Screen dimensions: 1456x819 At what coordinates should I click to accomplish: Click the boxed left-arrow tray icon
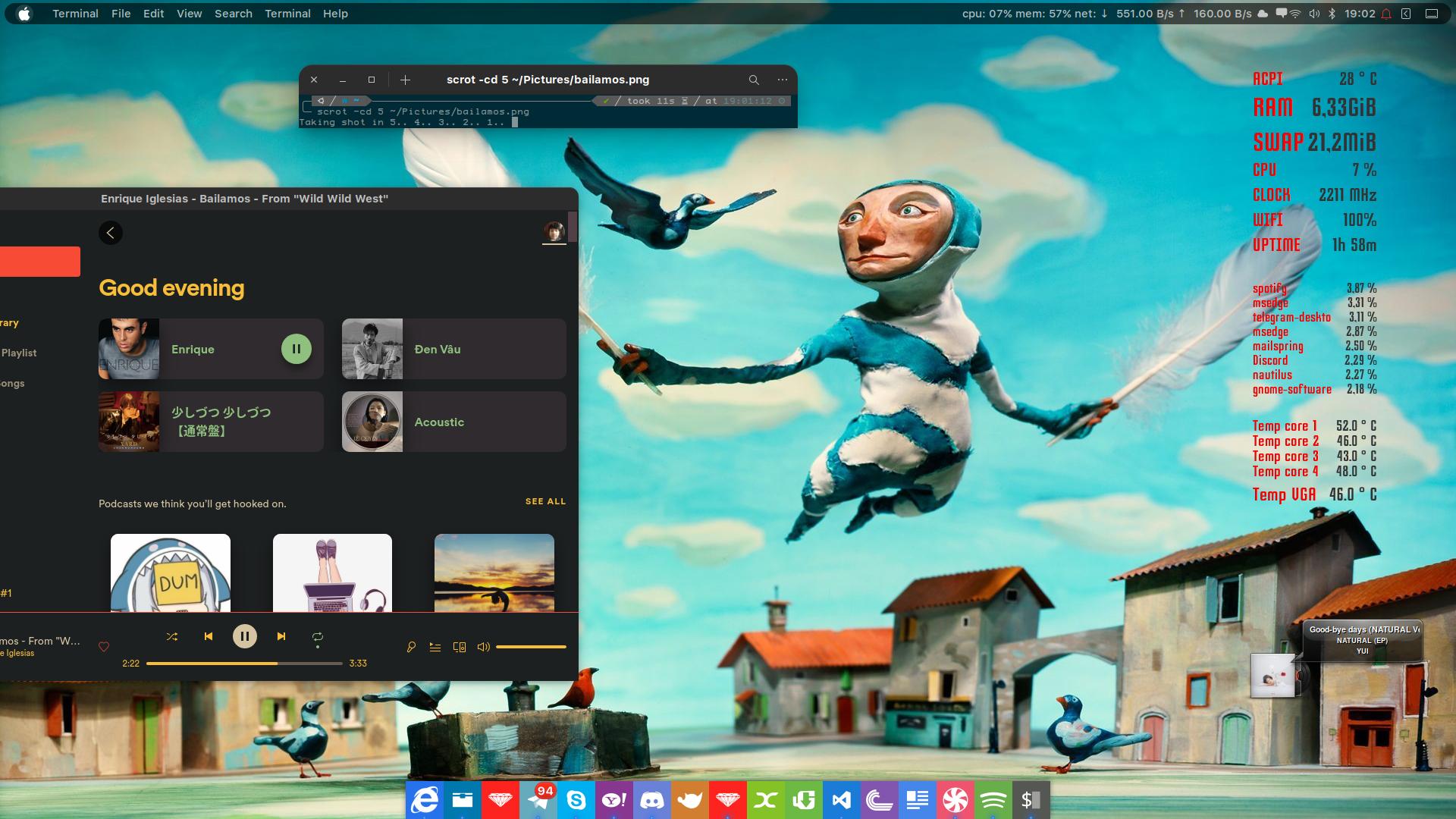(1406, 14)
